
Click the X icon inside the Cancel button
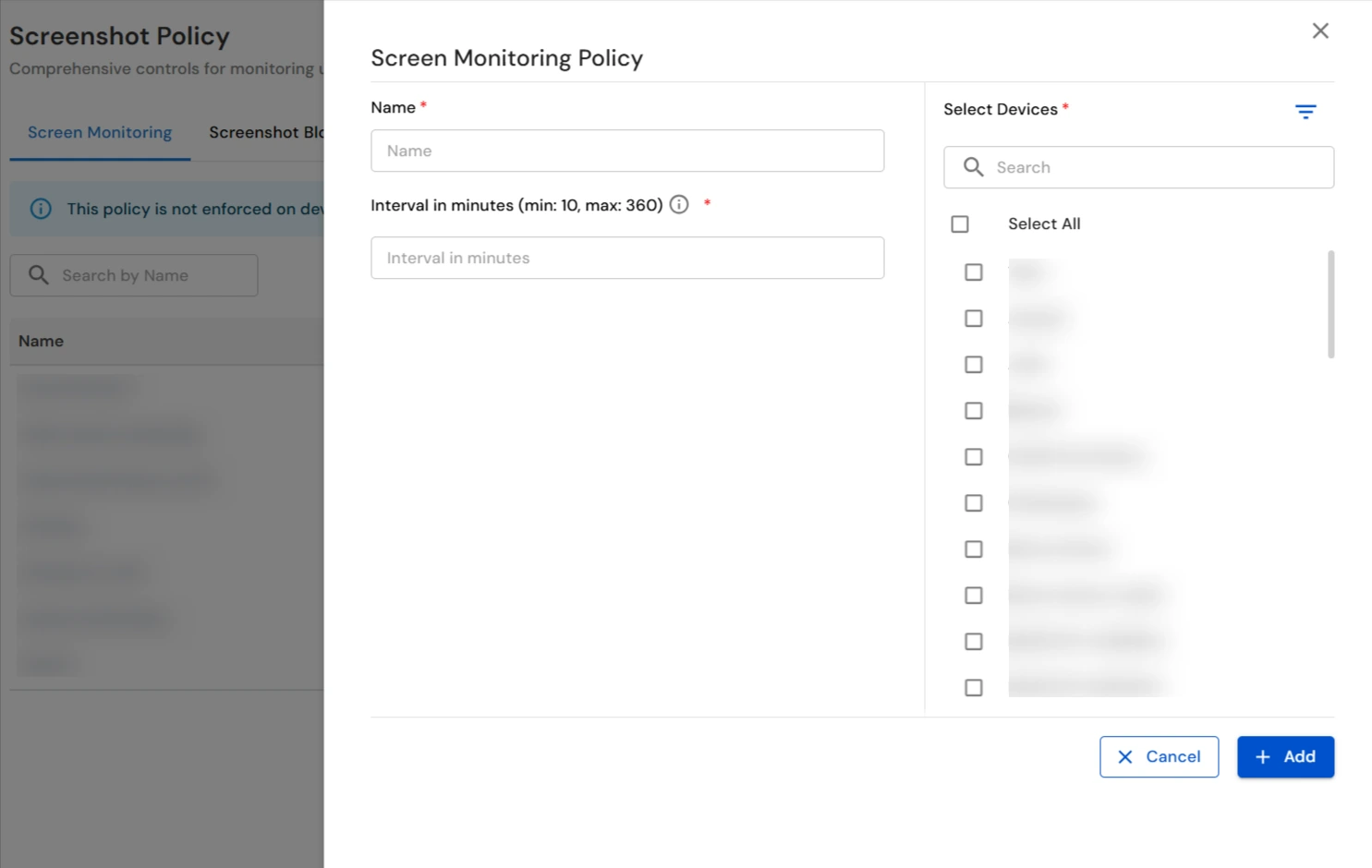(x=1125, y=756)
